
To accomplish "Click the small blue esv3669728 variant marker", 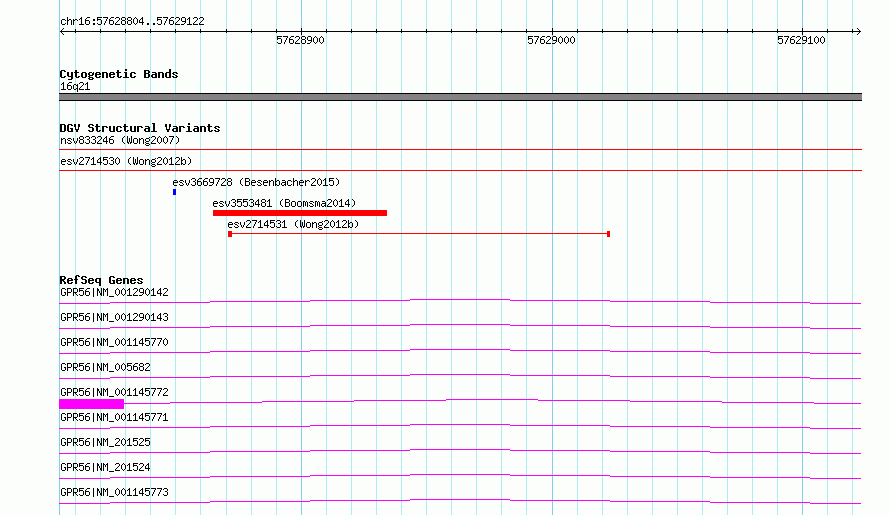I will 174,192.
